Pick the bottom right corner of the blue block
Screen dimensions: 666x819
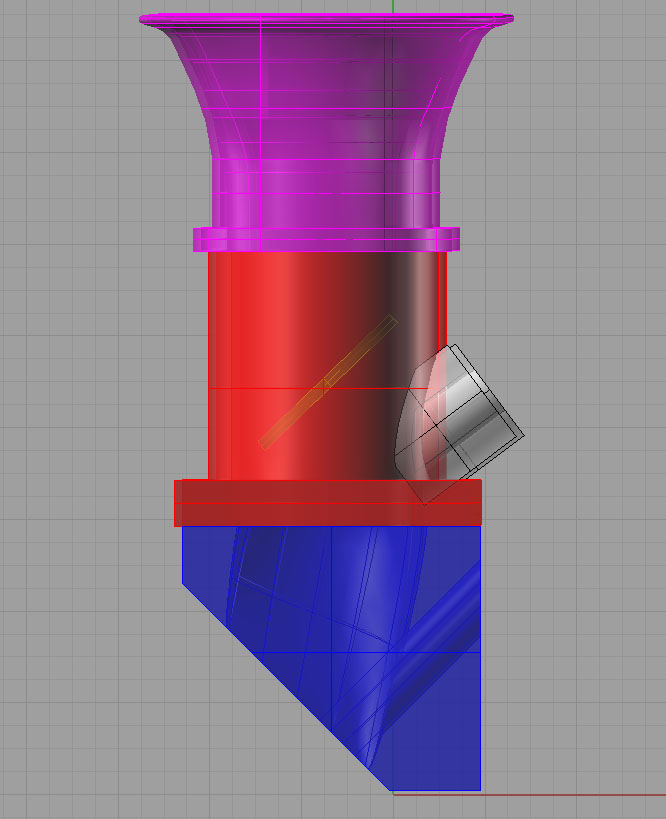[x=480, y=790]
